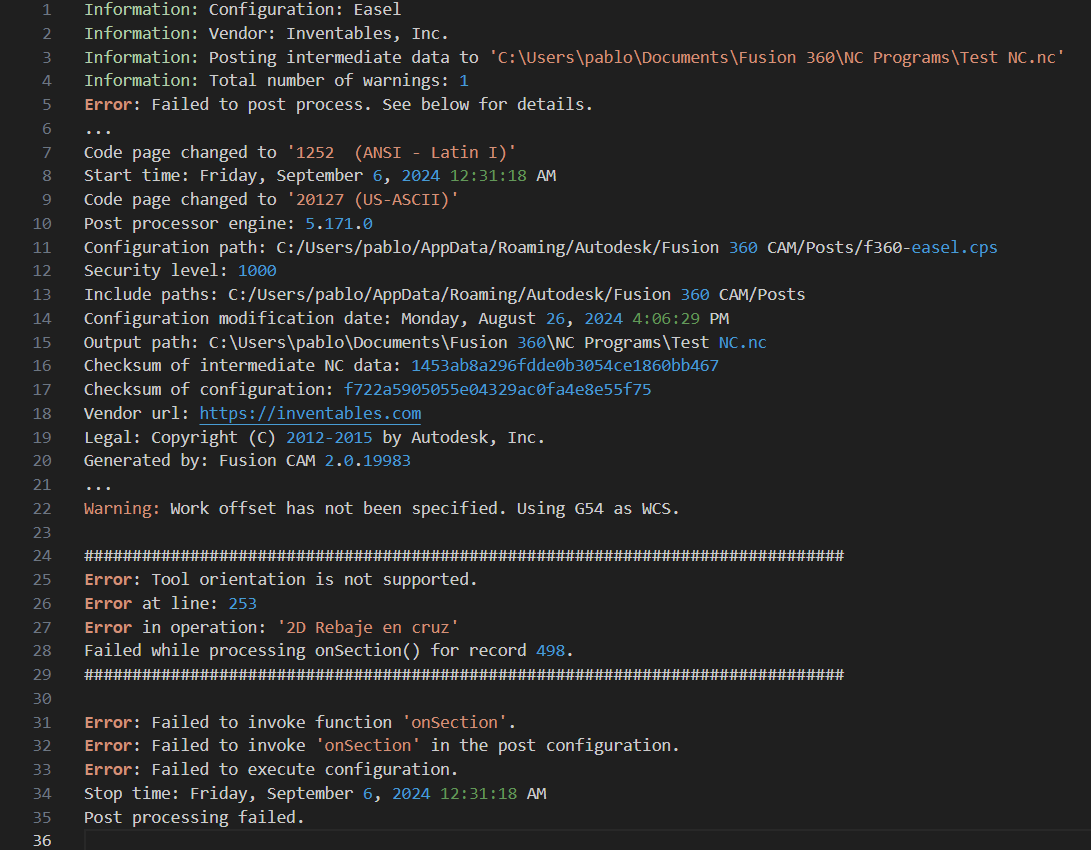Click the hash separator on line 24
1091x850 pixels.
pyautogui.click(x=464, y=556)
